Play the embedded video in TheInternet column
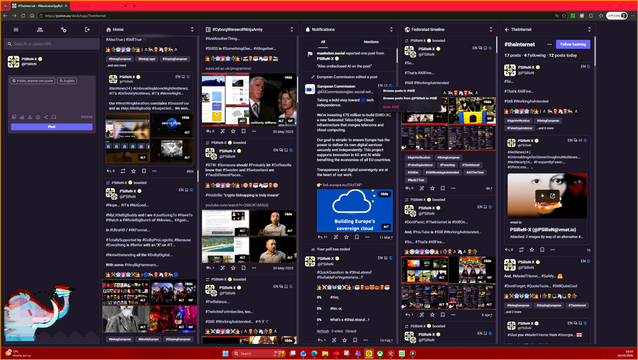Screen dimensions: 638x360 542,196
